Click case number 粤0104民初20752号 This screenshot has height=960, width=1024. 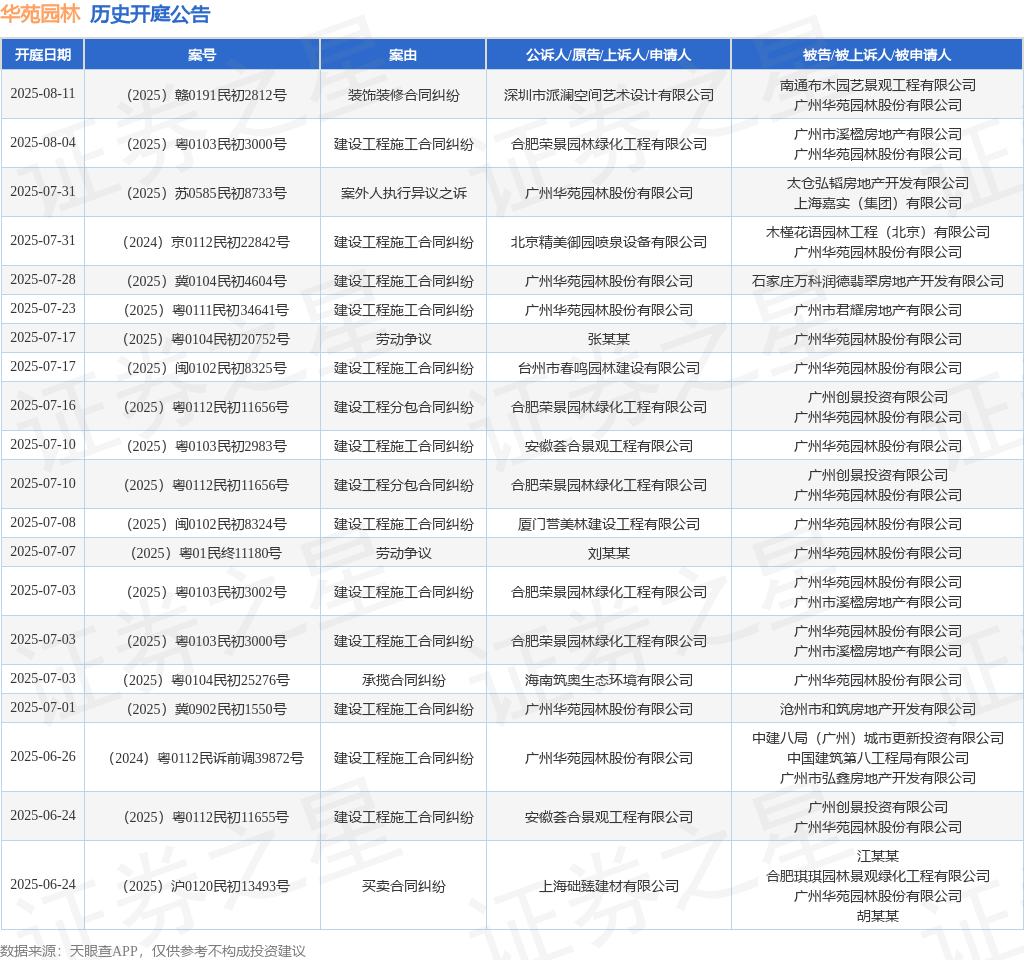(x=206, y=340)
